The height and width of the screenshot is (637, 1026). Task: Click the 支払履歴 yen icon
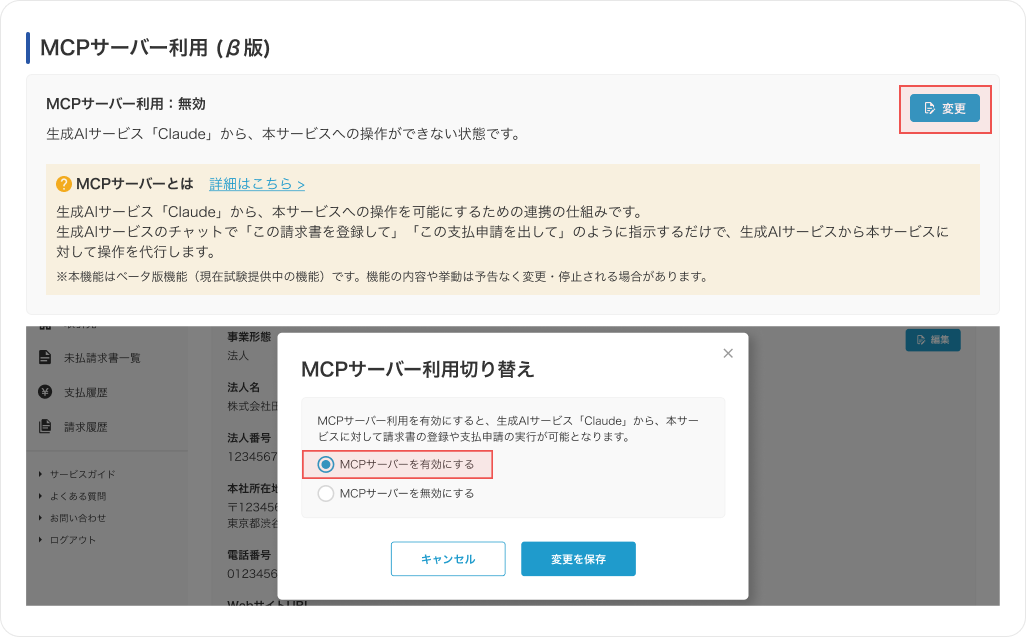pyautogui.click(x=44, y=392)
